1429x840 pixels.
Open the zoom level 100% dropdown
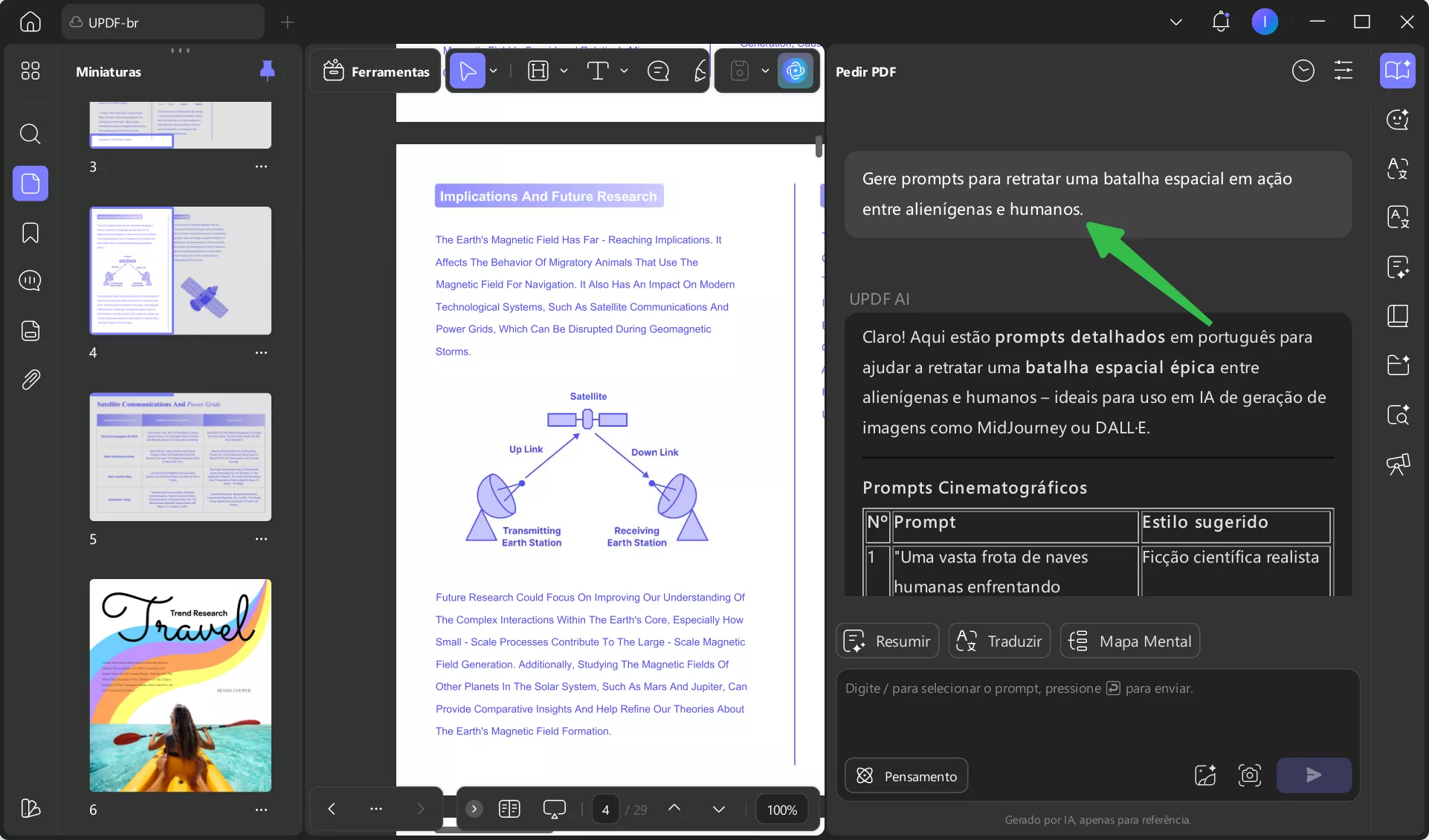pyautogui.click(x=781, y=810)
